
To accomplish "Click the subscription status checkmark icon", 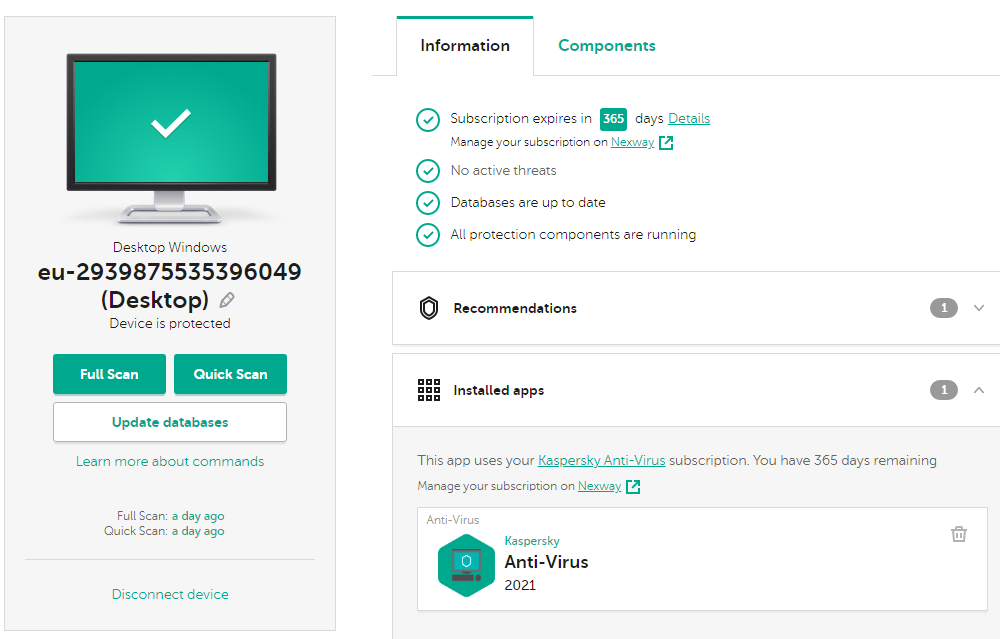I will tap(428, 119).
